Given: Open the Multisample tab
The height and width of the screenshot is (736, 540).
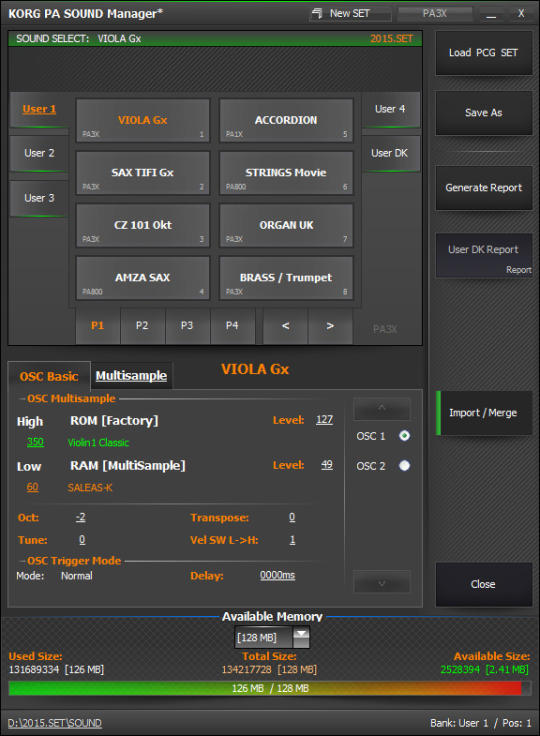Looking at the screenshot, I should [x=131, y=376].
